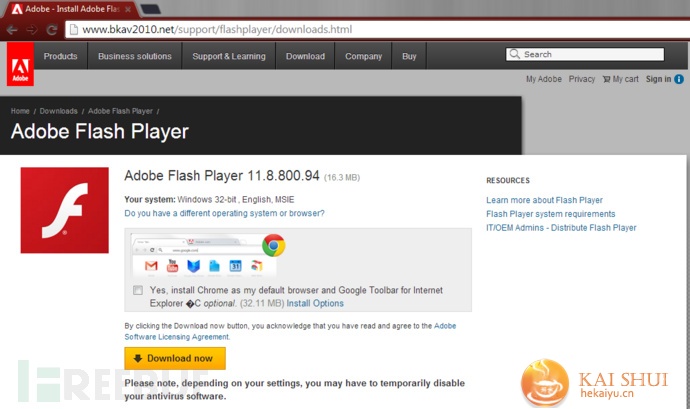Open the Download menu
Image resolution: width=690 pixels, height=409 pixels.
pyautogui.click(x=305, y=56)
